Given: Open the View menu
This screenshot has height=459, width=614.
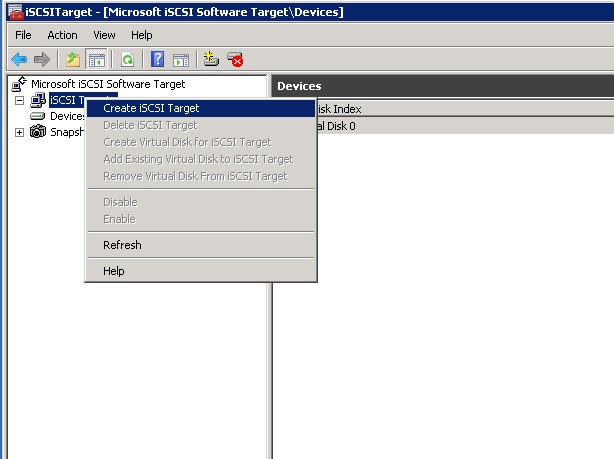Looking at the screenshot, I should pyautogui.click(x=104, y=35).
